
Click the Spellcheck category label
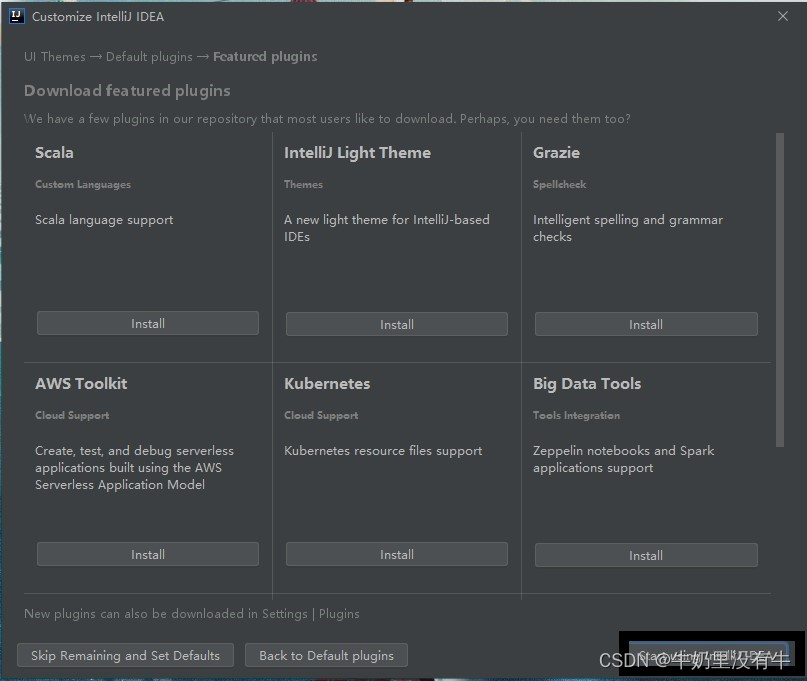coord(559,184)
